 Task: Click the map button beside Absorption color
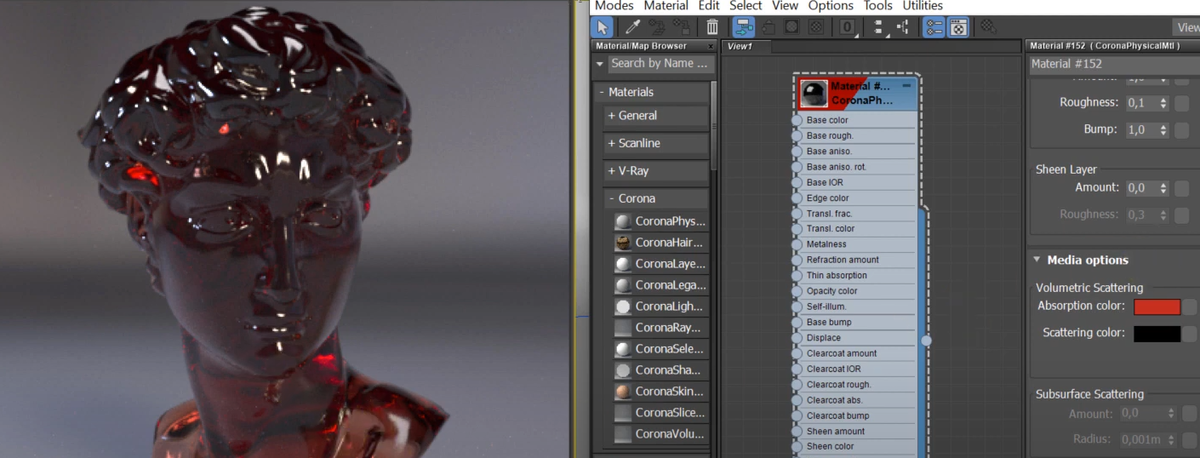pos(1190,307)
